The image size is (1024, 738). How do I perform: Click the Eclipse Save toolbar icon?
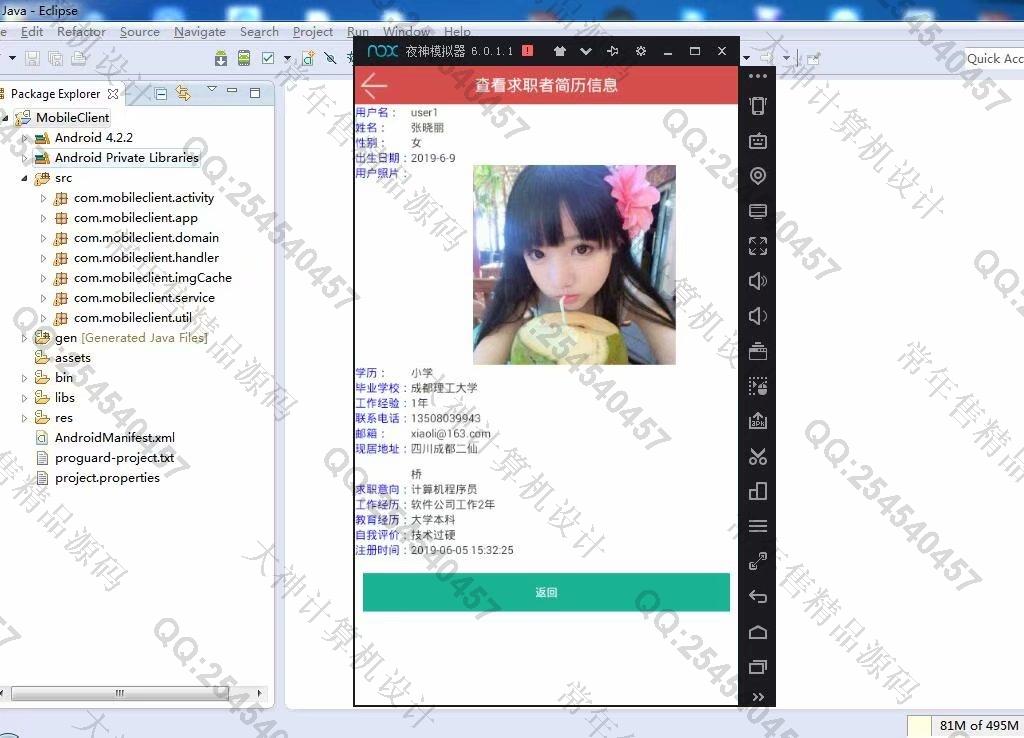click(32, 59)
